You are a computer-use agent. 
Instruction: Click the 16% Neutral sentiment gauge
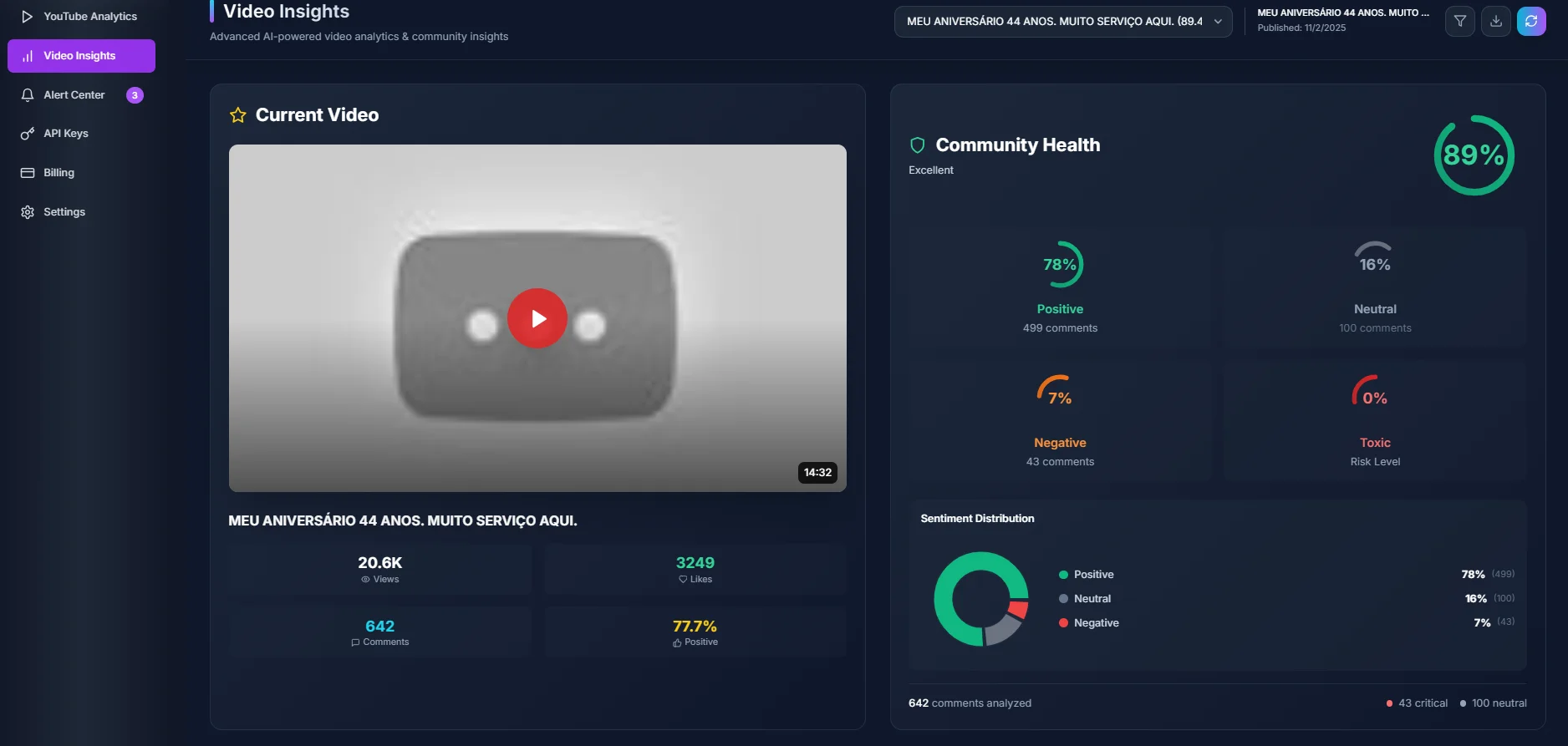click(1375, 265)
